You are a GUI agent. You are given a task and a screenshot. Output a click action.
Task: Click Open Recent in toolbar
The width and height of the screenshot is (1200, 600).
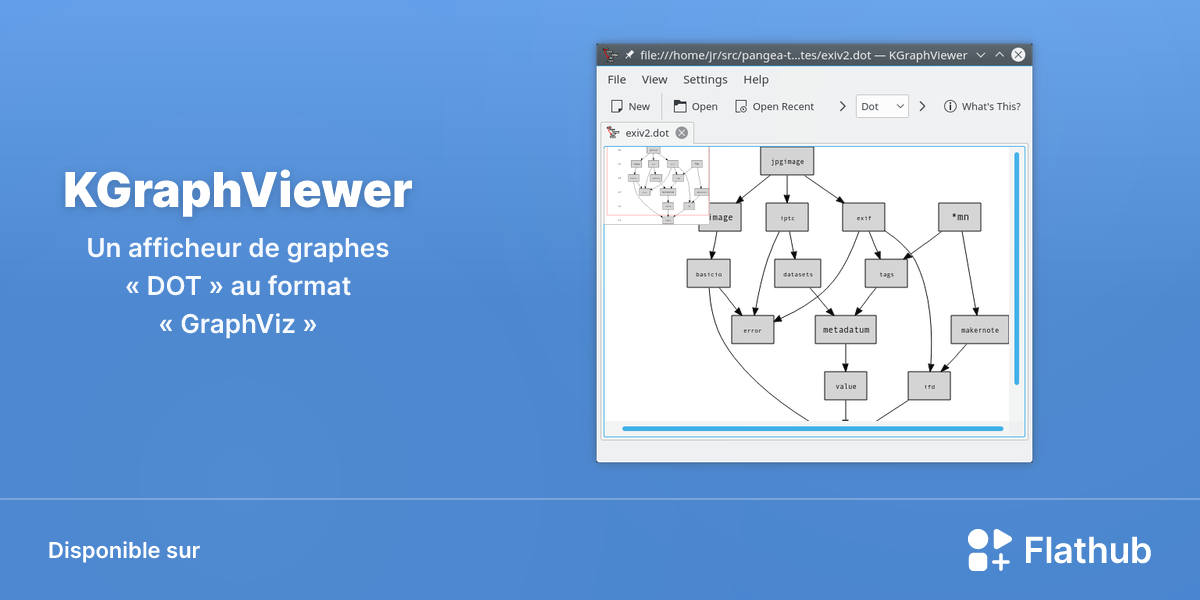click(774, 106)
